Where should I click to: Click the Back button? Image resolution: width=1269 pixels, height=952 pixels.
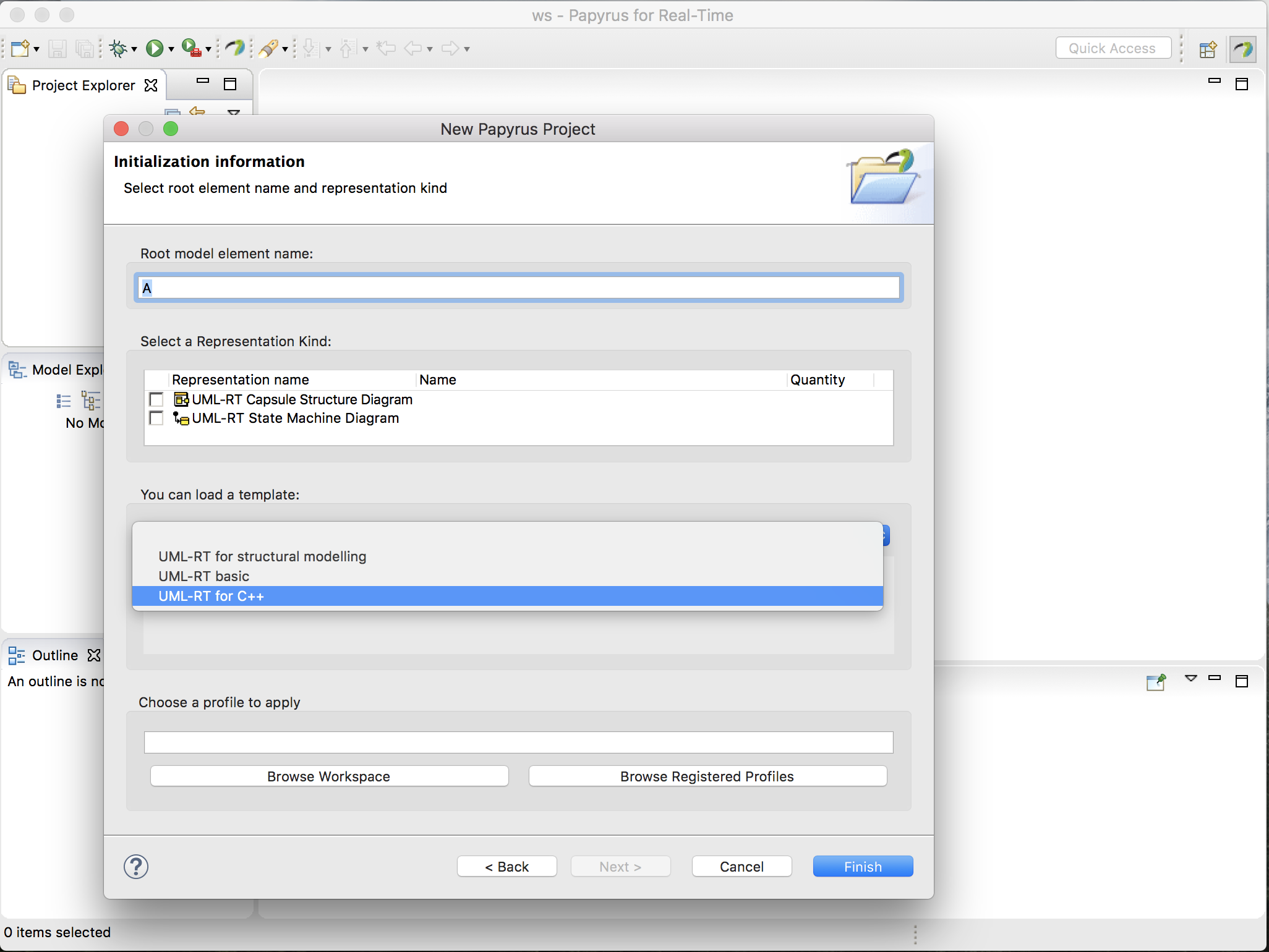(507, 867)
